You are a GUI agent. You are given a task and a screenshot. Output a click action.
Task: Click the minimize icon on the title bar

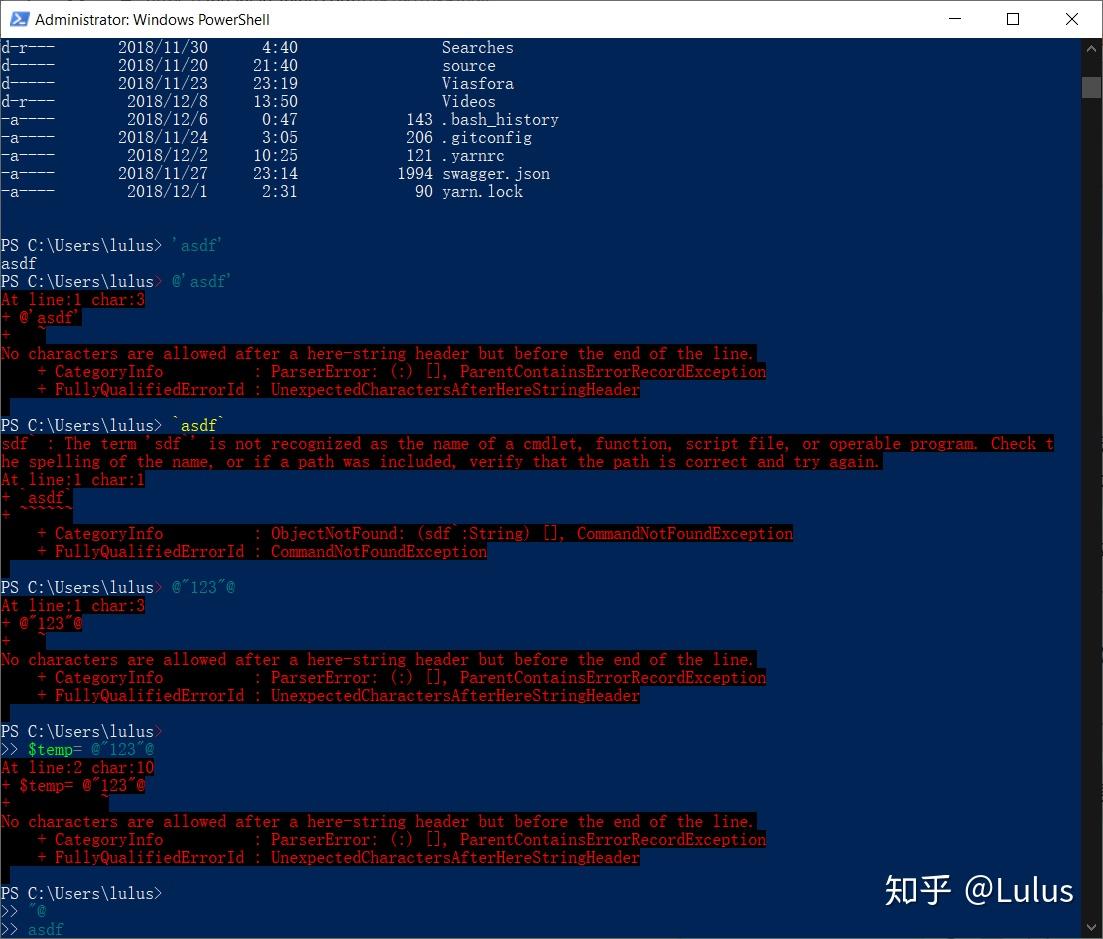click(954, 19)
